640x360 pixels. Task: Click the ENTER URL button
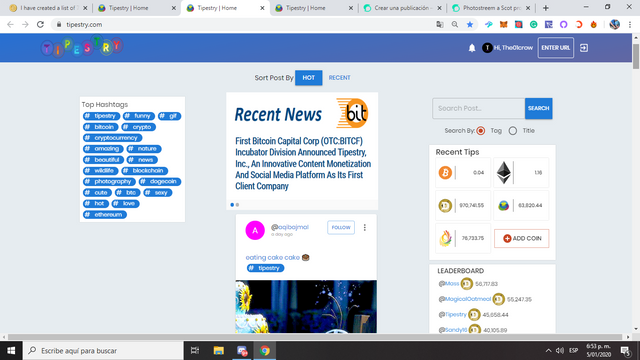556,48
